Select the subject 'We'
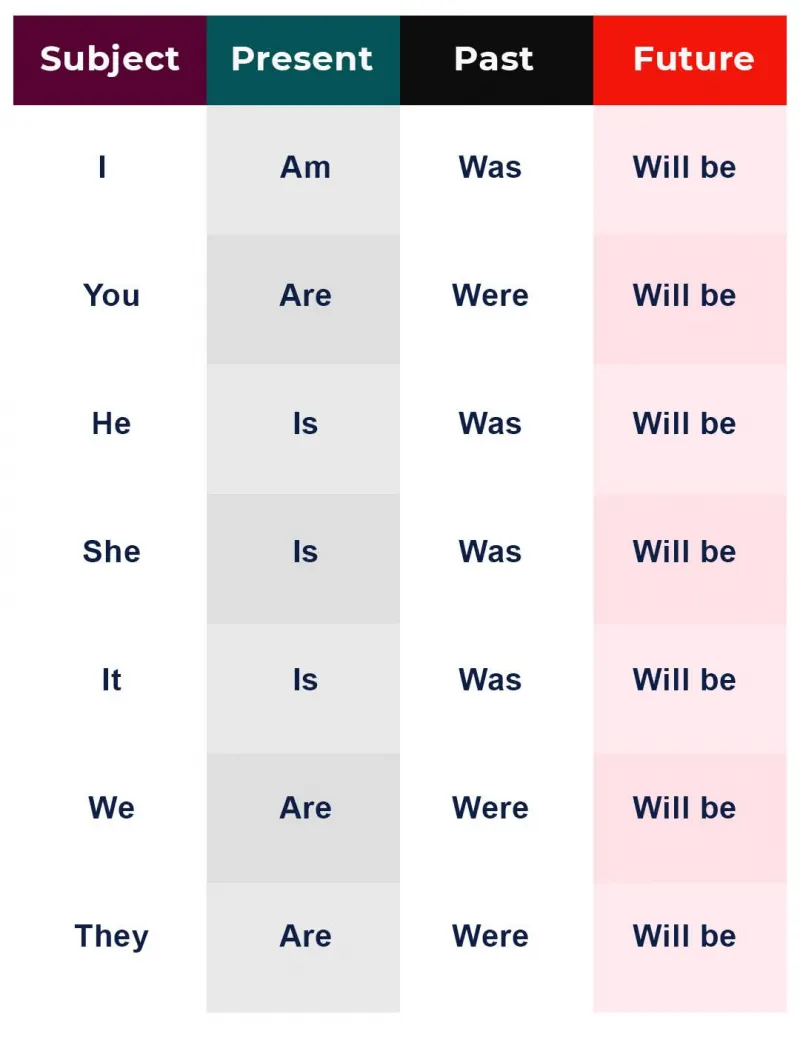The width and height of the screenshot is (800, 1037). pos(111,808)
